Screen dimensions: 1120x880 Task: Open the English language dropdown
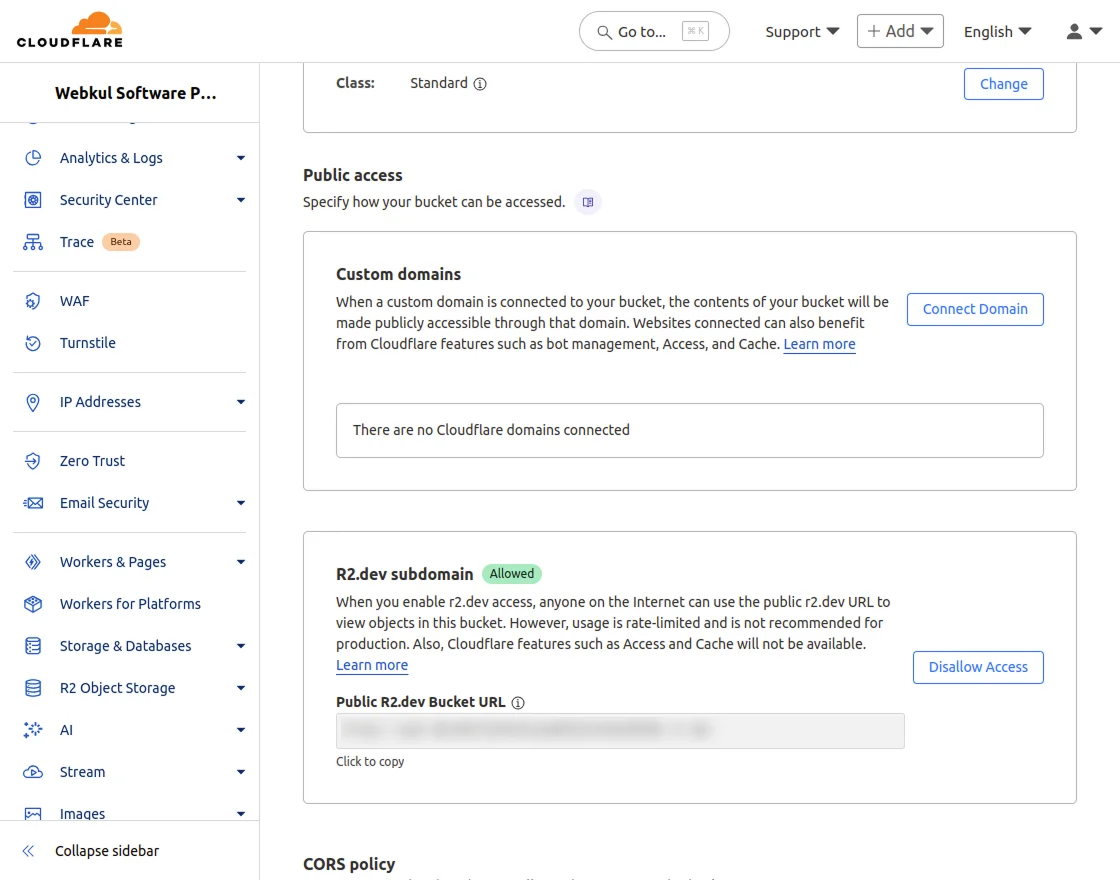click(997, 32)
